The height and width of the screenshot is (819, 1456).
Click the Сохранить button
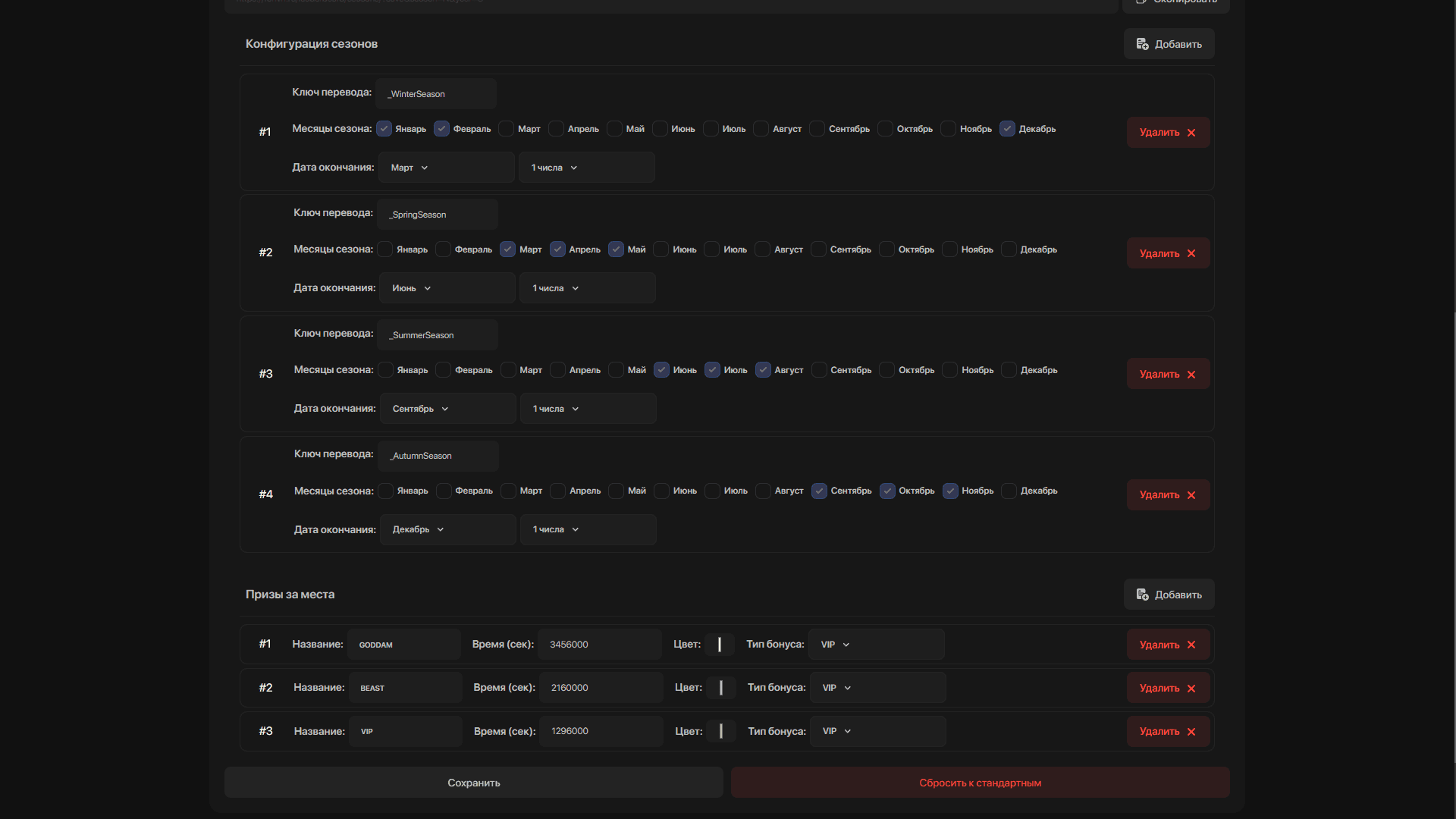click(x=474, y=783)
